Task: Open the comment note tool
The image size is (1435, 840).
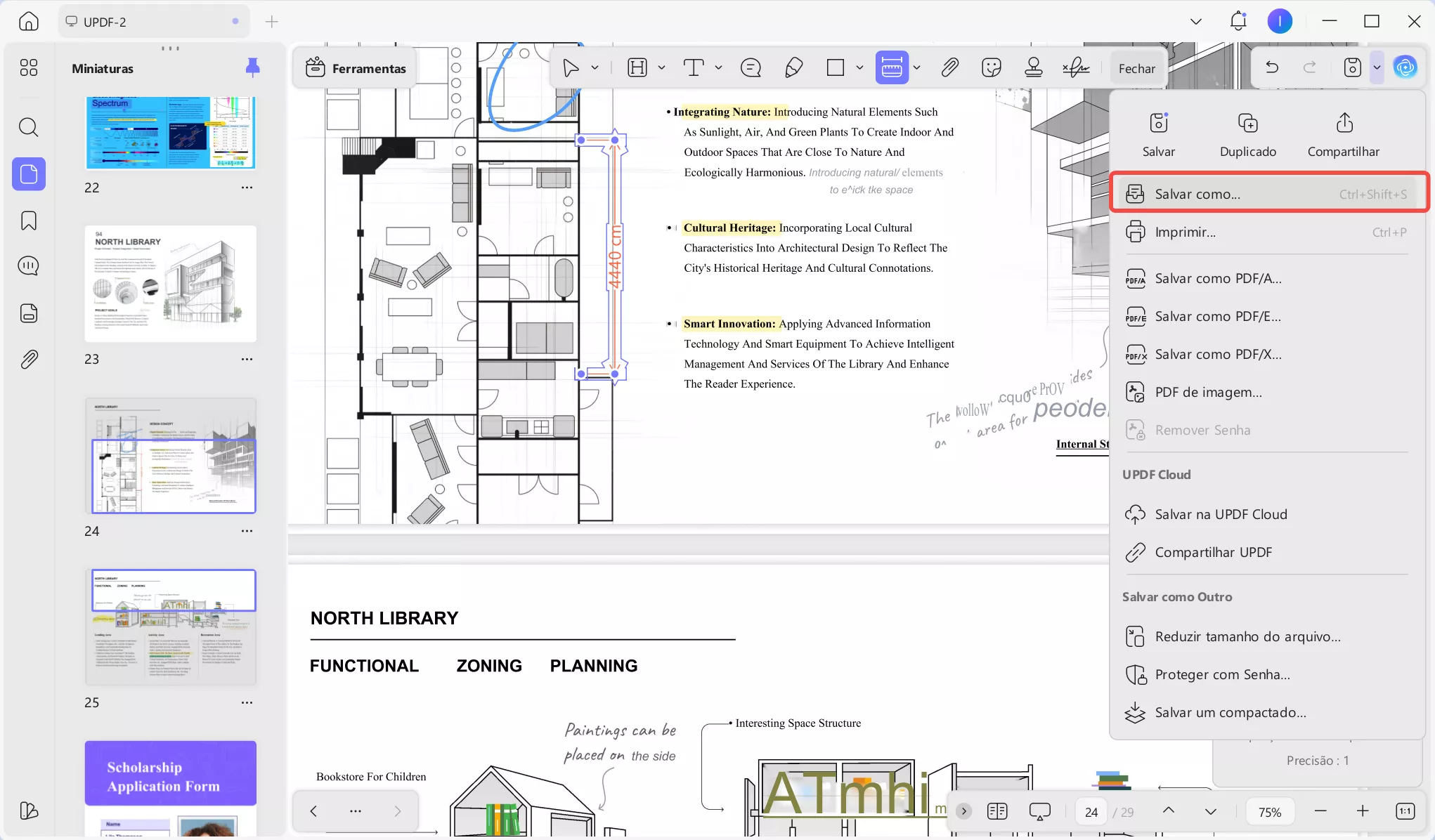Action: [x=751, y=67]
